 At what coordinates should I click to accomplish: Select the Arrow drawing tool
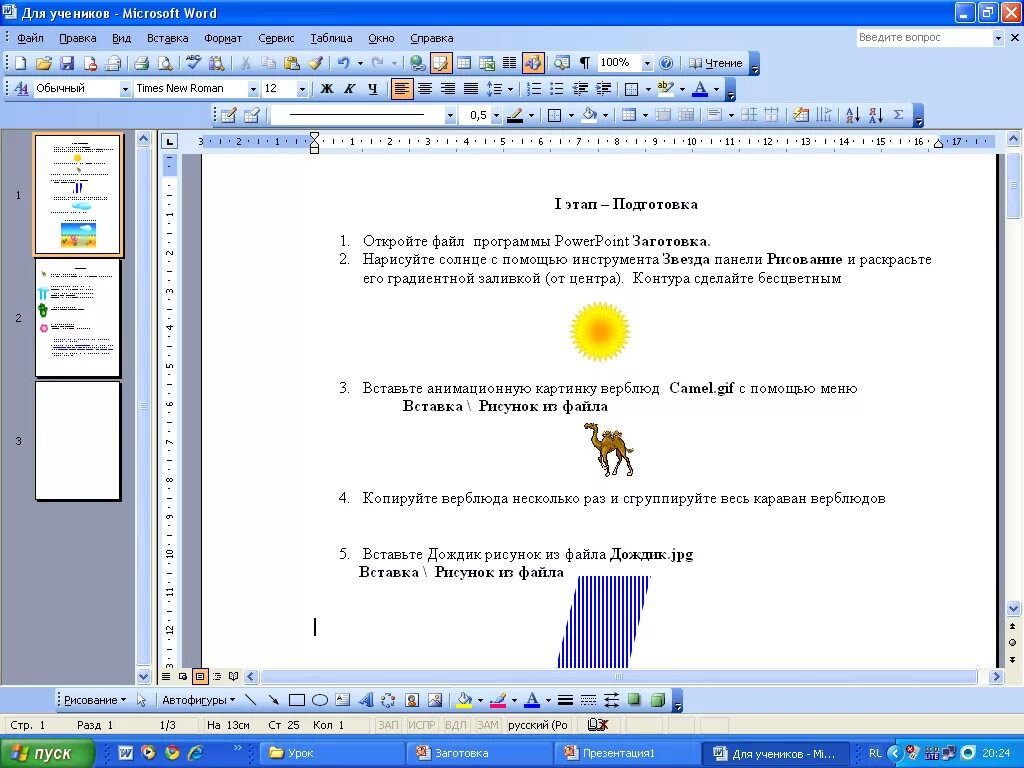click(x=274, y=700)
